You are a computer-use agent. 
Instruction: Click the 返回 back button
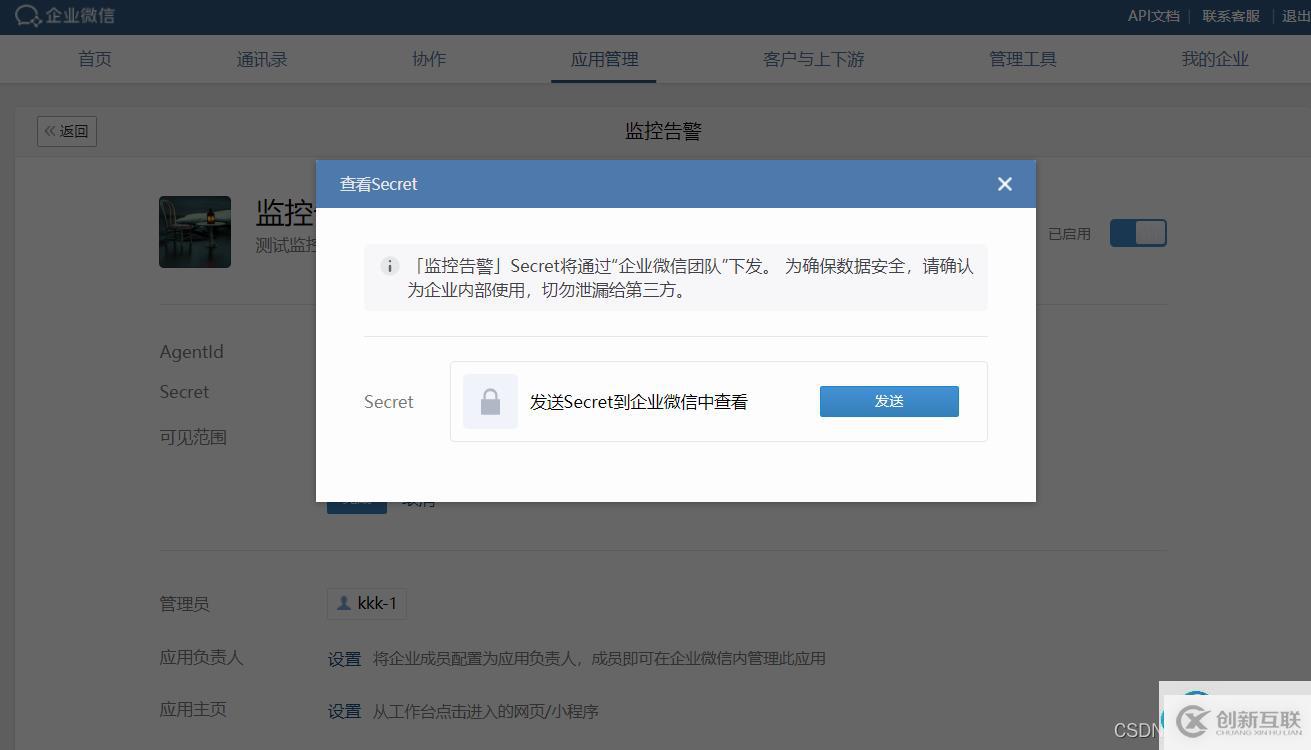tap(67, 131)
